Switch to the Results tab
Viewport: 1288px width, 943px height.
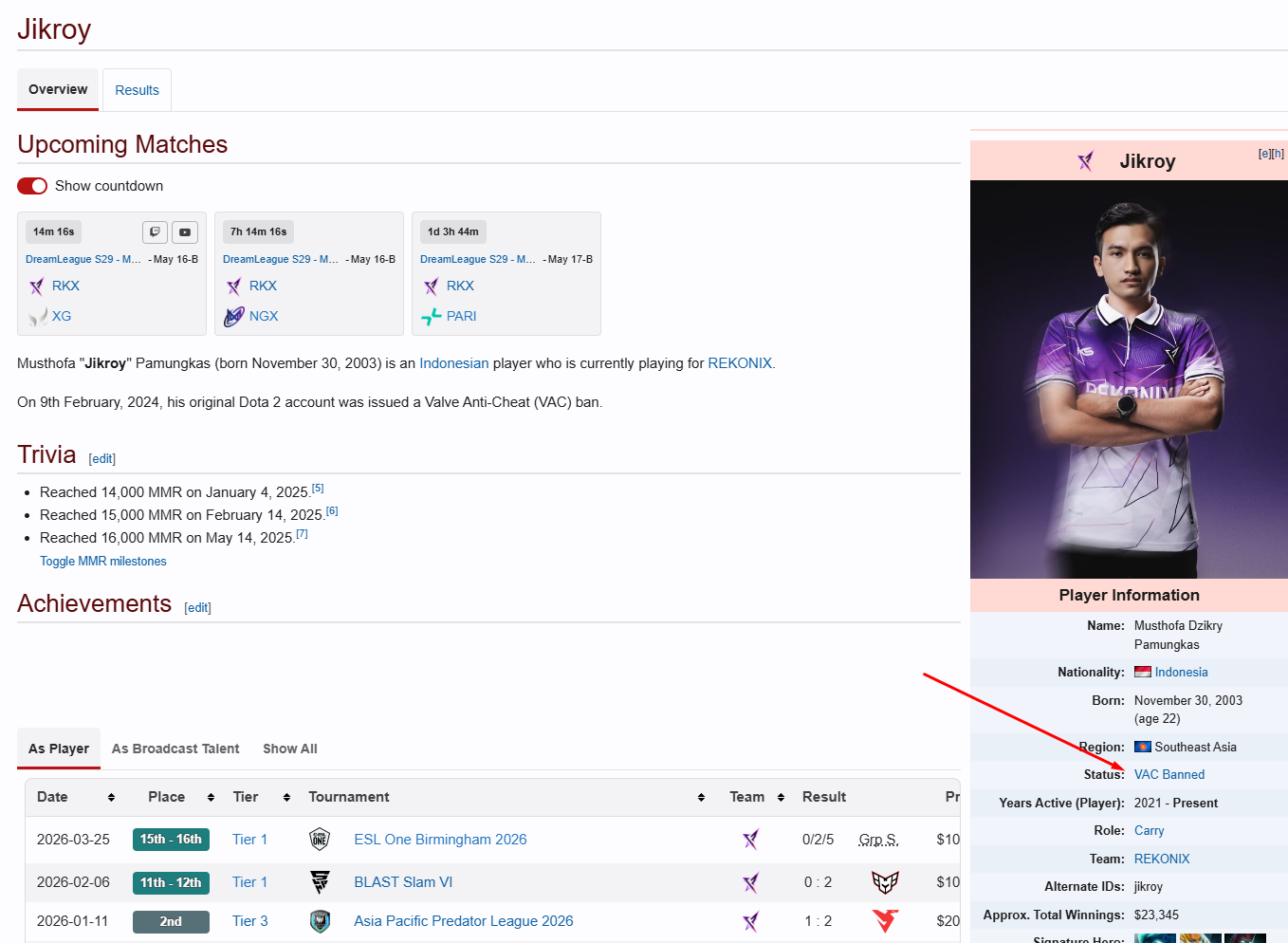(x=137, y=90)
